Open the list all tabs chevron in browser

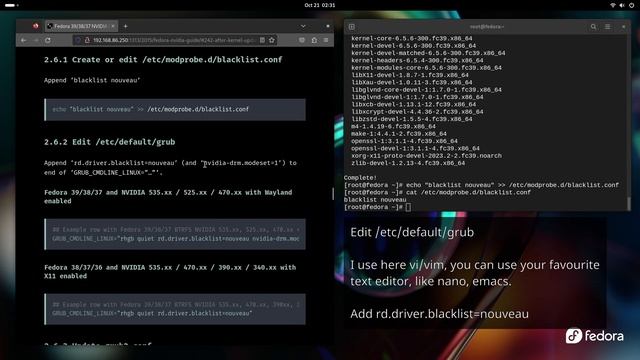coord(303,26)
